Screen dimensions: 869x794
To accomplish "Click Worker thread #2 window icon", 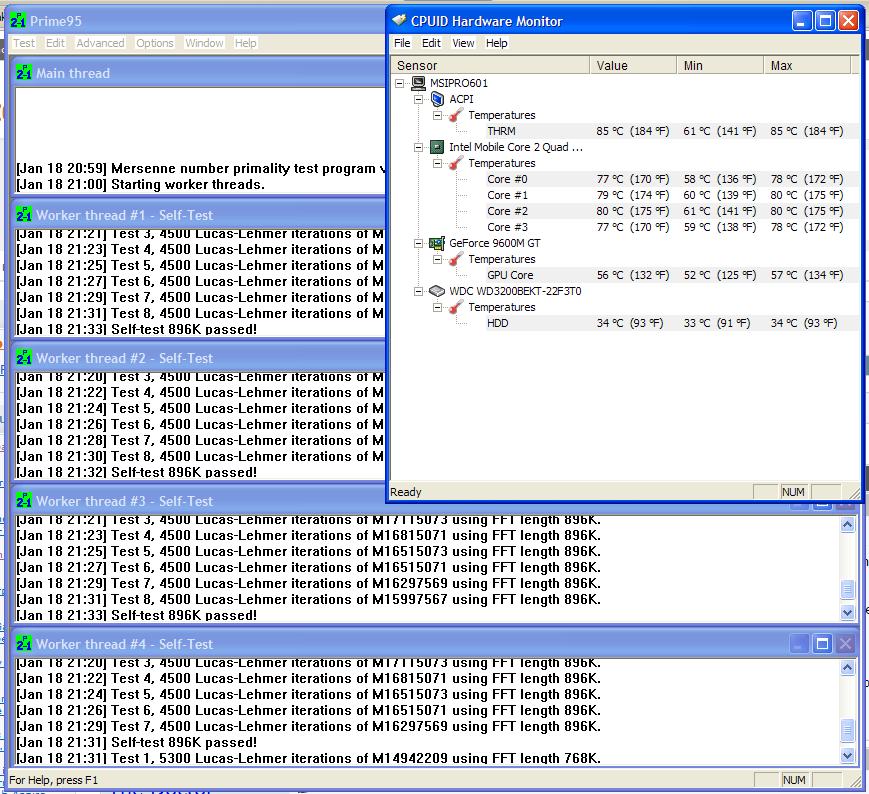I will [24, 358].
